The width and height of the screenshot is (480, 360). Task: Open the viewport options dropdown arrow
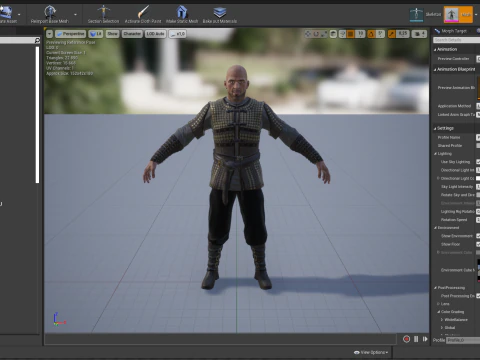coord(50,34)
